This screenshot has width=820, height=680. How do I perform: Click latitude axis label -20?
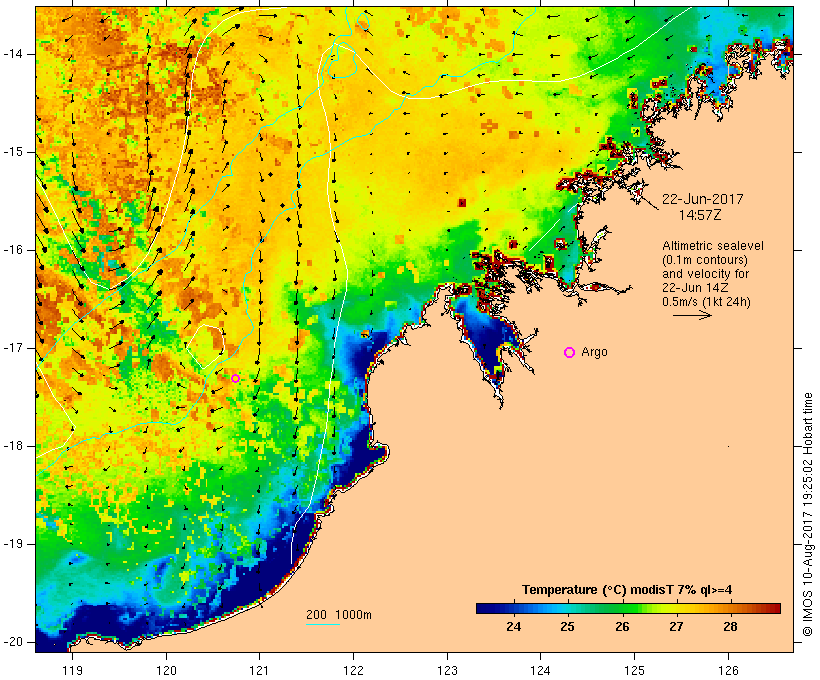click(x=12, y=642)
